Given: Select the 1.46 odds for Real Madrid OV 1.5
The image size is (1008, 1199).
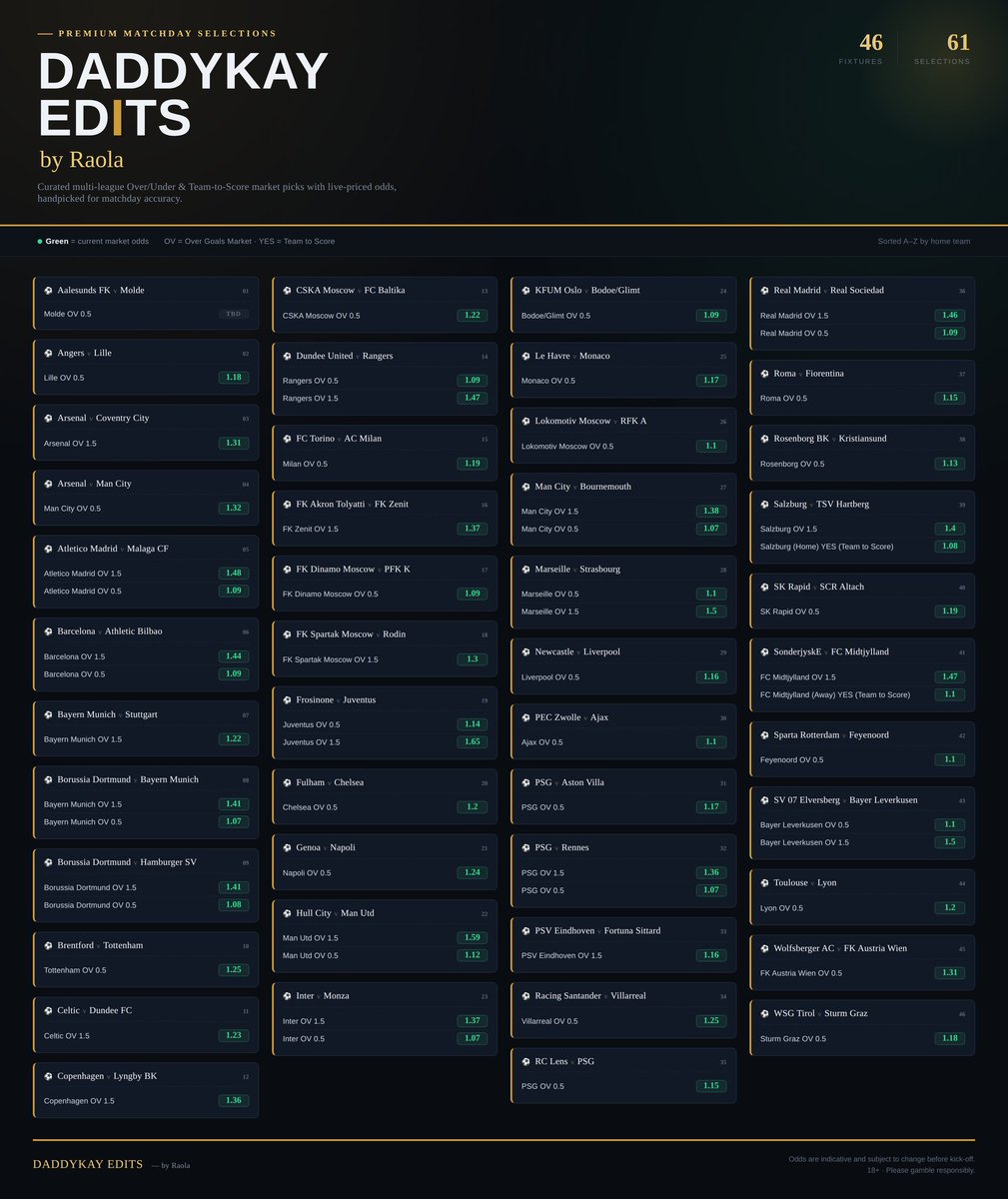Looking at the screenshot, I should tap(950, 315).
